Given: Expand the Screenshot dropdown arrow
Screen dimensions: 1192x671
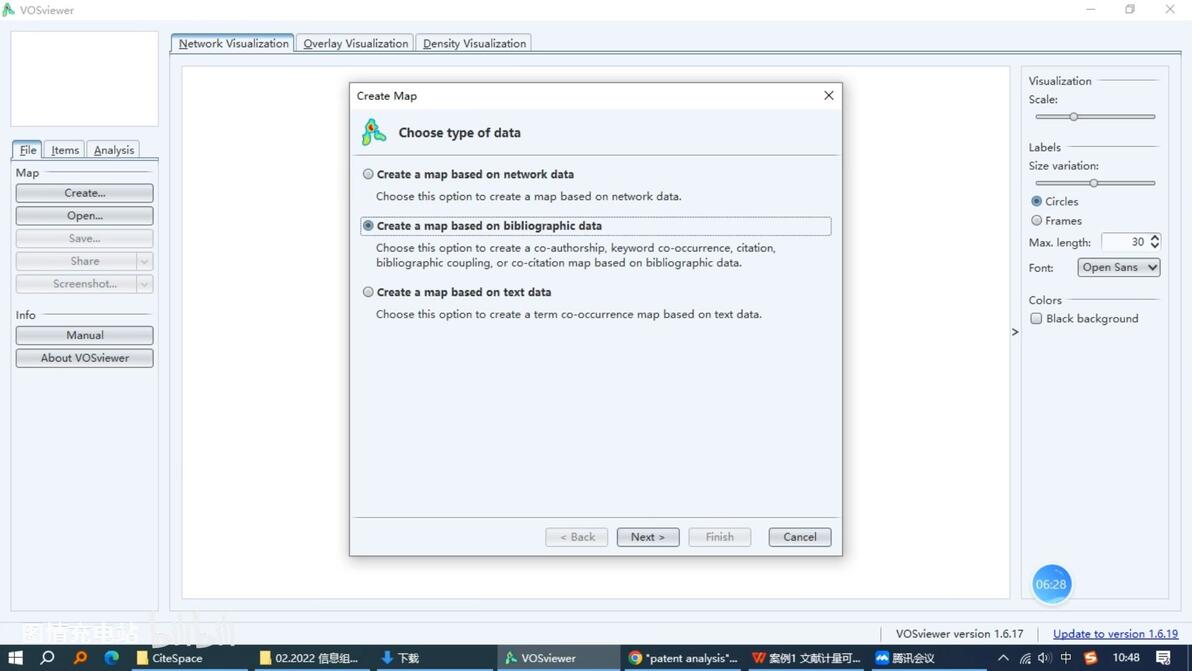Looking at the screenshot, I should point(144,284).
